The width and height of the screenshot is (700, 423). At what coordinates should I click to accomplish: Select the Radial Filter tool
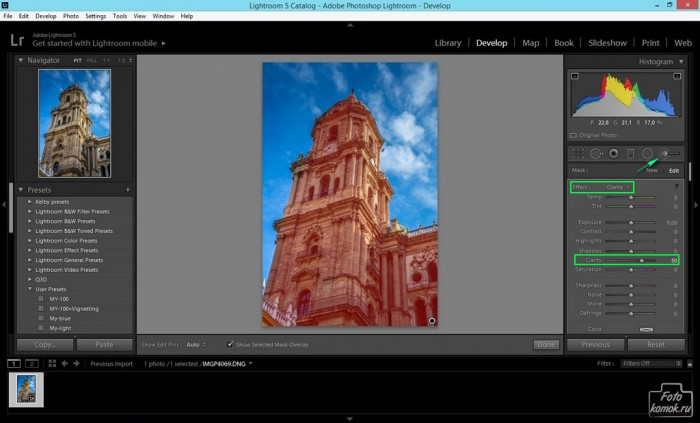point(647,153)
